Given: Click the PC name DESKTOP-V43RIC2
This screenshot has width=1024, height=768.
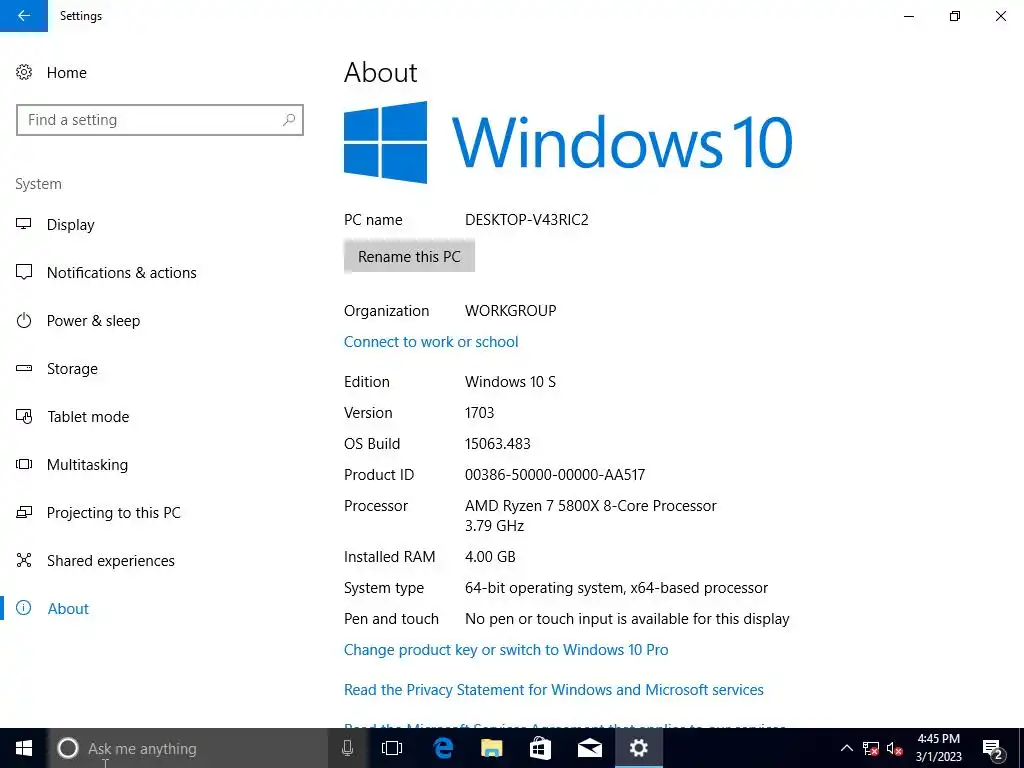Looking at the screenshot, I should click(x=526, y=220).
